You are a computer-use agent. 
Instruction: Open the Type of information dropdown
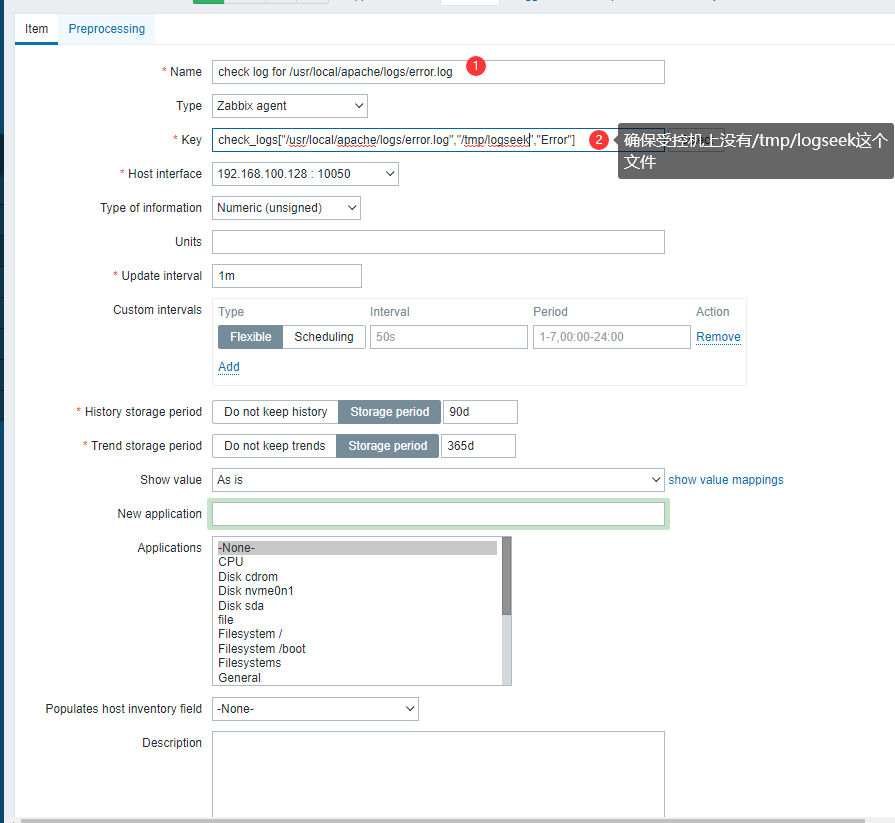click(286, 208)
